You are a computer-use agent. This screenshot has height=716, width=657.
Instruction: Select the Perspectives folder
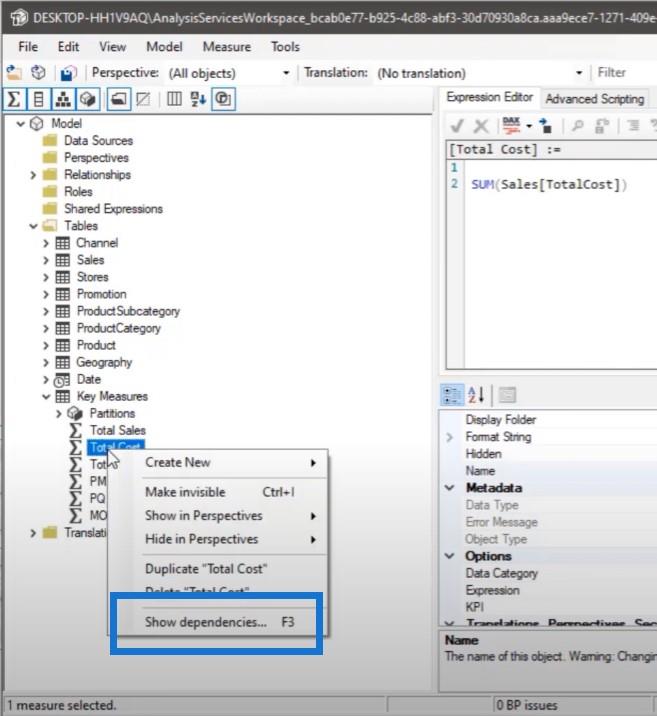click(96, 158)
